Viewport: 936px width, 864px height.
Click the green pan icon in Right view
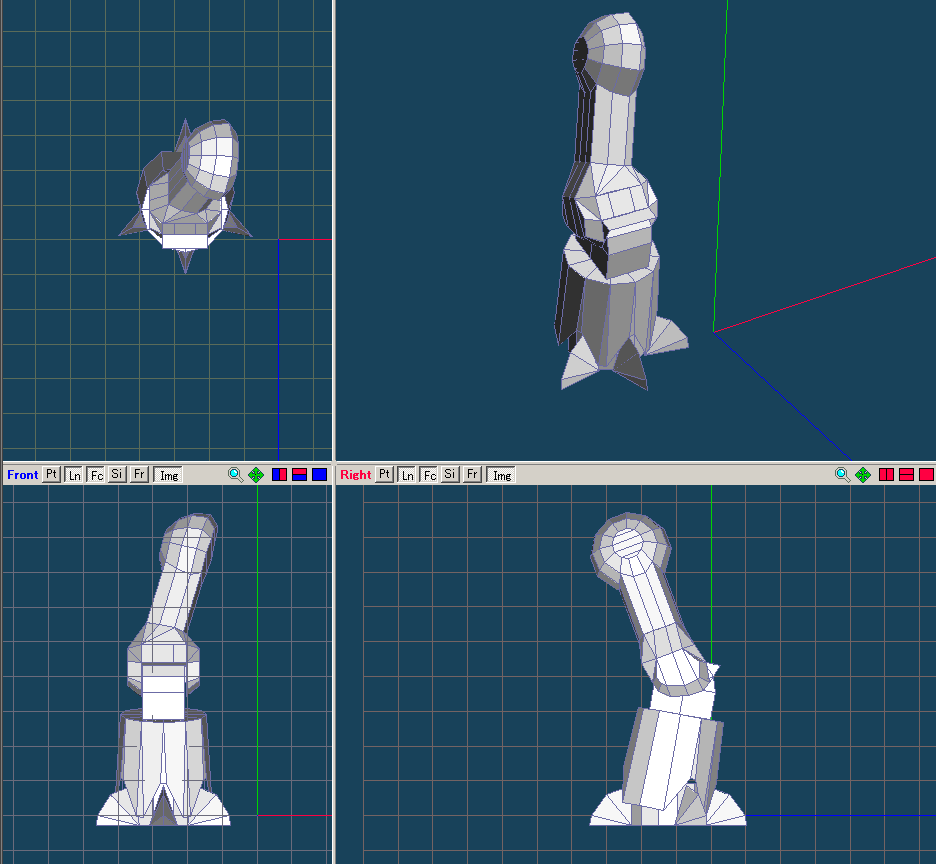coord(864,475)
